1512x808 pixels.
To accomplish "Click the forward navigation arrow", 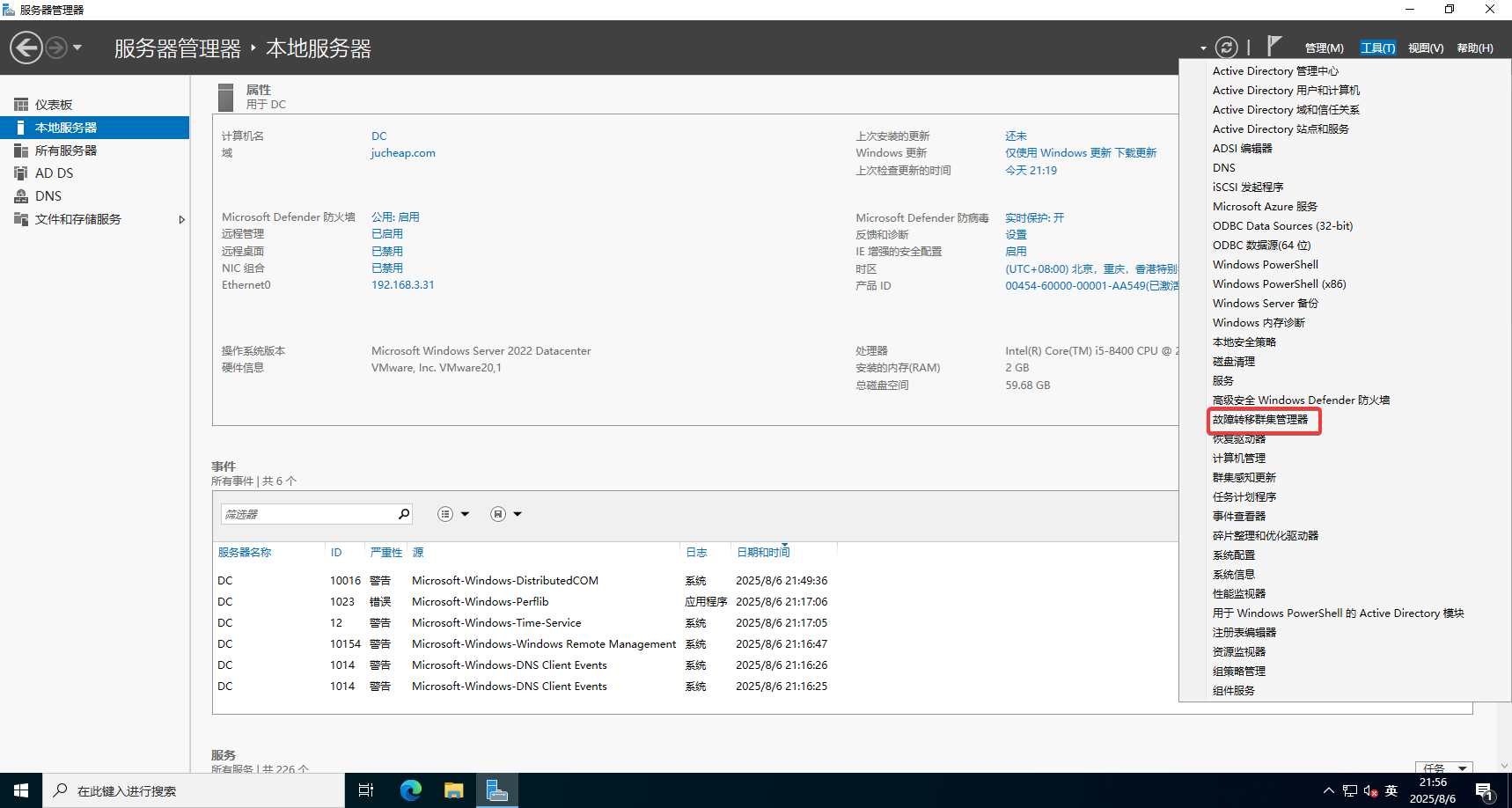I will [x=56, y=48].
